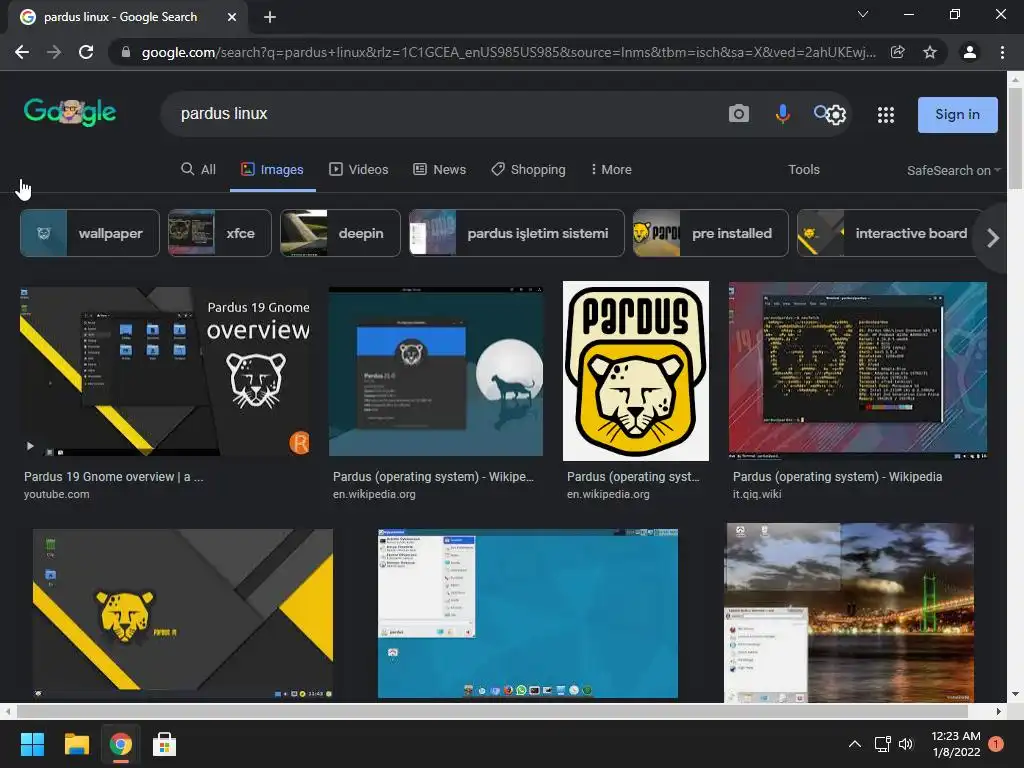This screenshot has width=1024, height=768.
Task: View site security lock info
Action: 126,52
